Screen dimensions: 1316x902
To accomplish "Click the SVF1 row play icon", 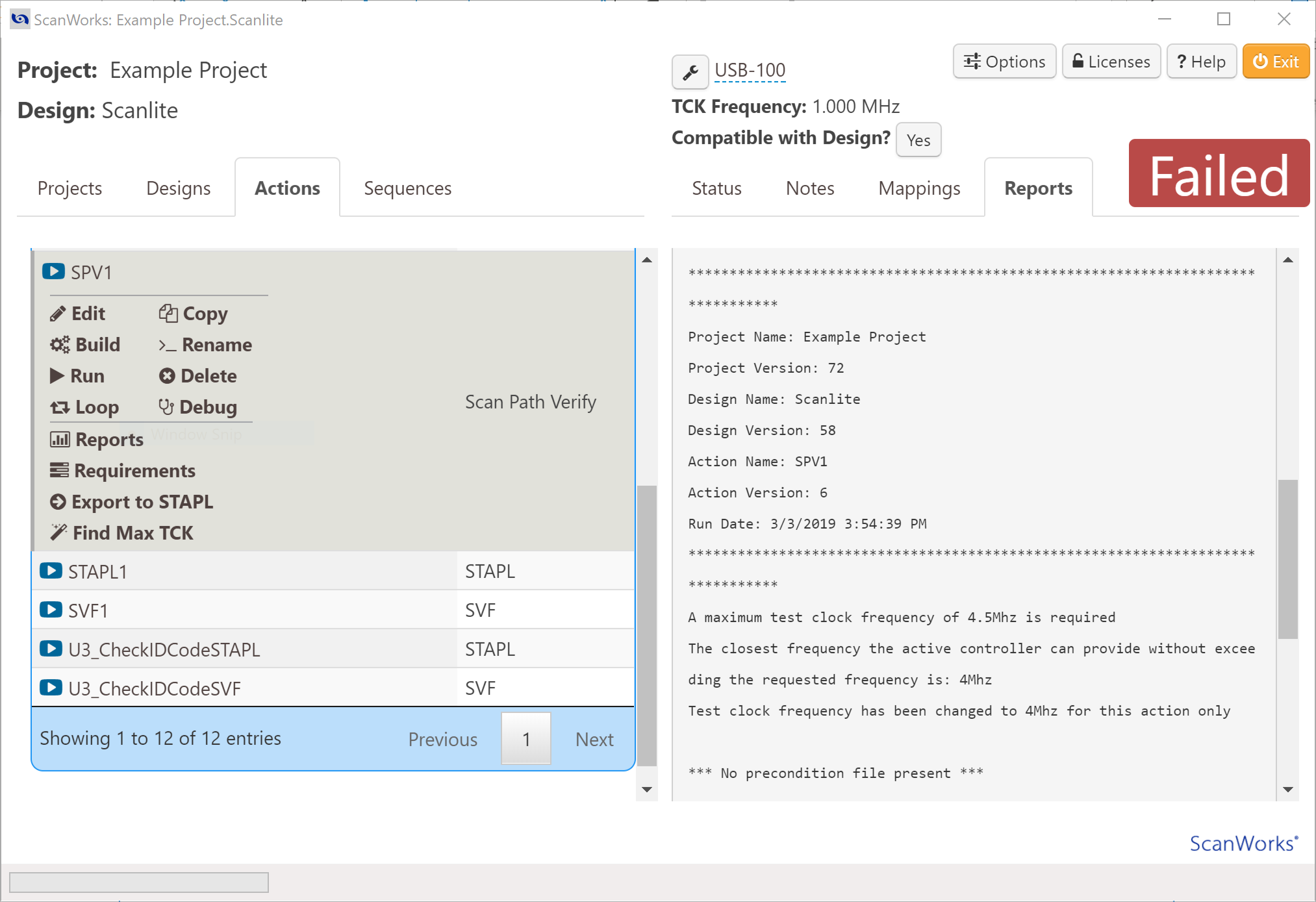I will pos(51,609).
